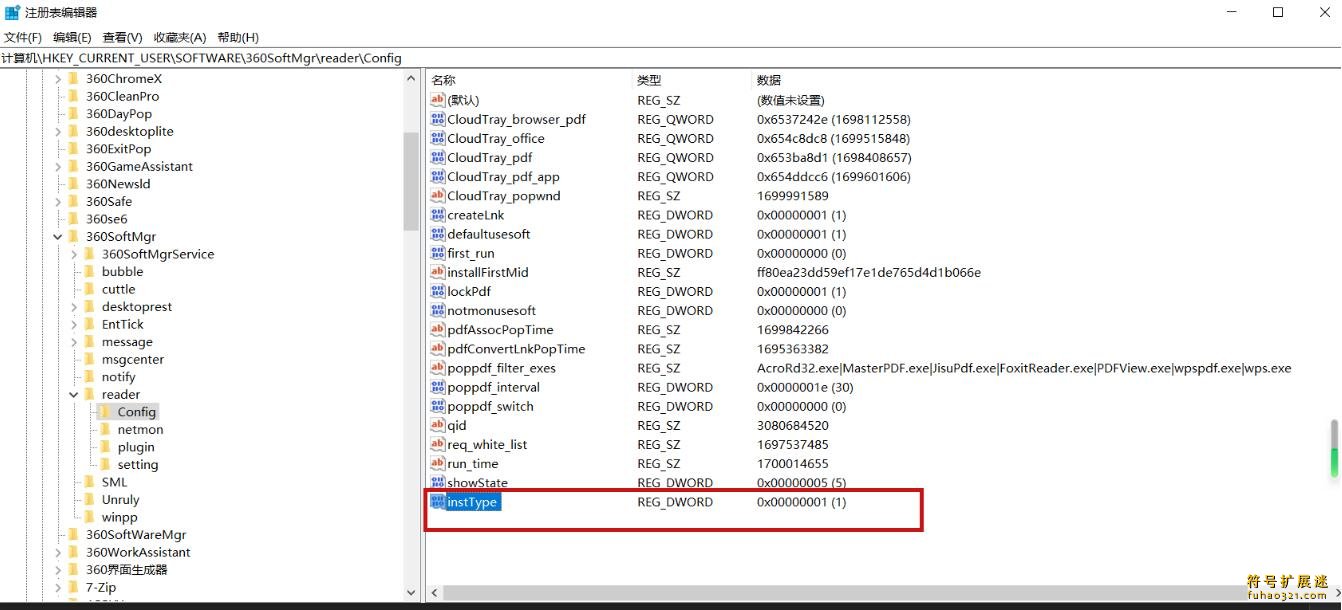Screen dimensions: 1342x610
Task: Open the 编辑(E) menu
Action: (x=72, y=37)
